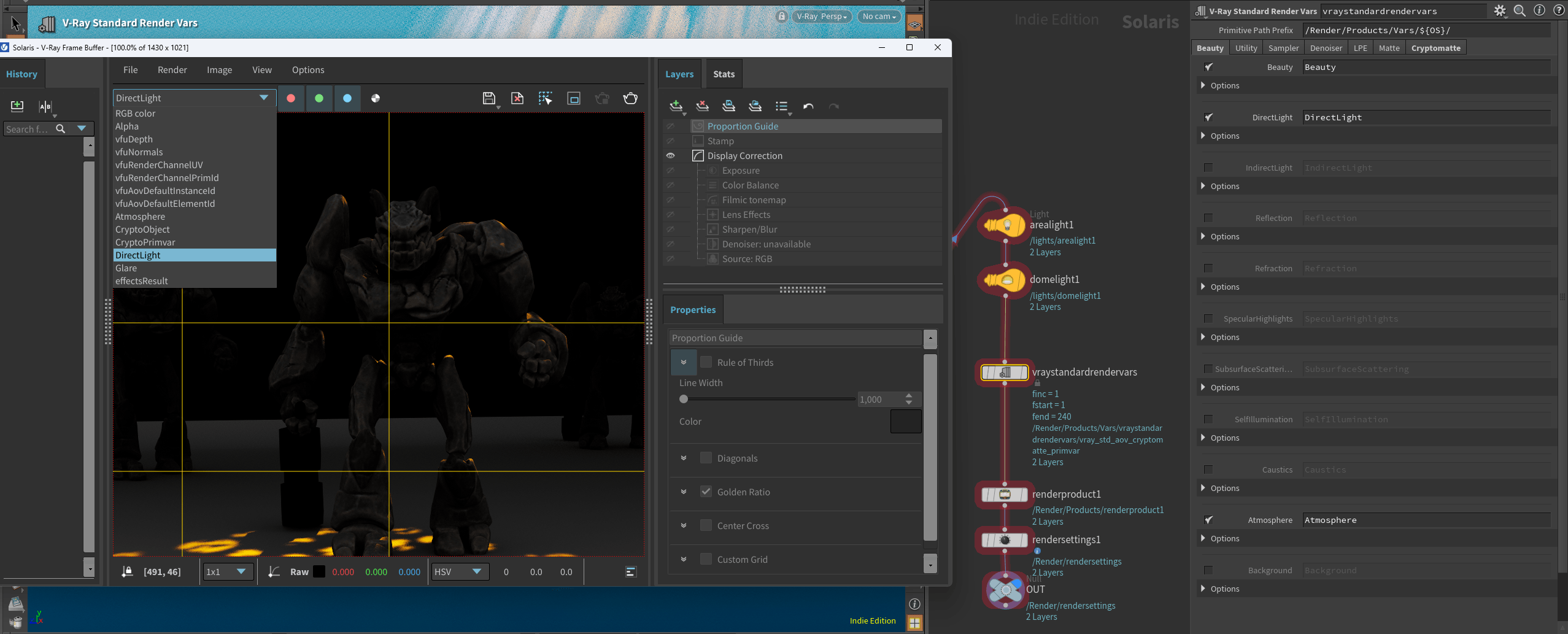Switch to the Stats tab
Viewport: 1568px width, 634px height.
click(x=723, y=74)
